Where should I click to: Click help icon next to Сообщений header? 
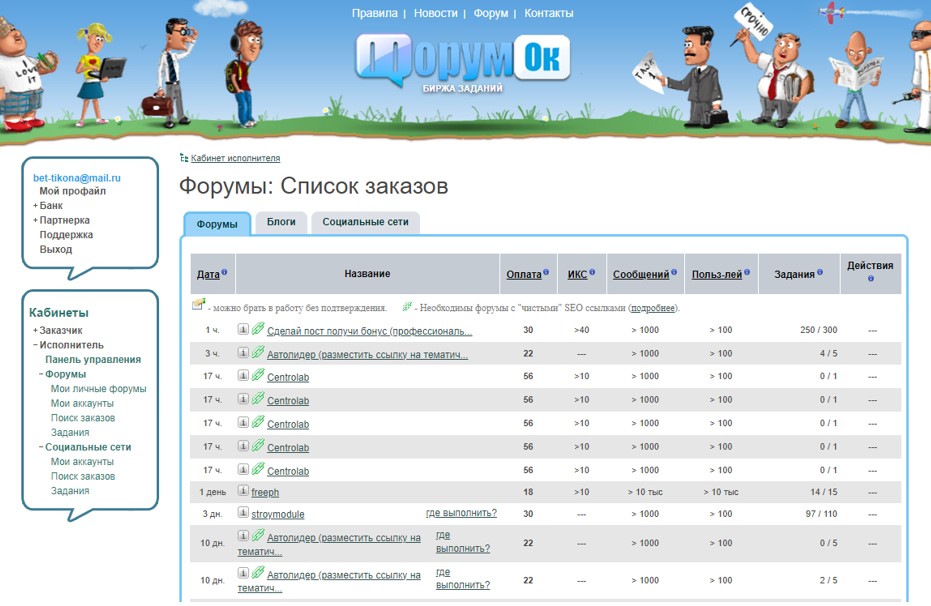pyautogui.click(x=674, y=272)
